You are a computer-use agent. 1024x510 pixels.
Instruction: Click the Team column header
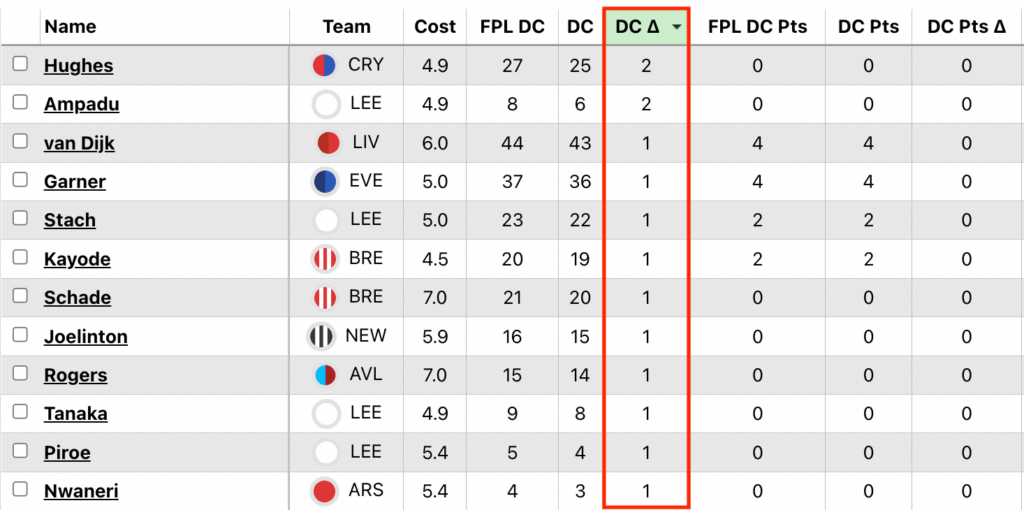pos(347,27)
